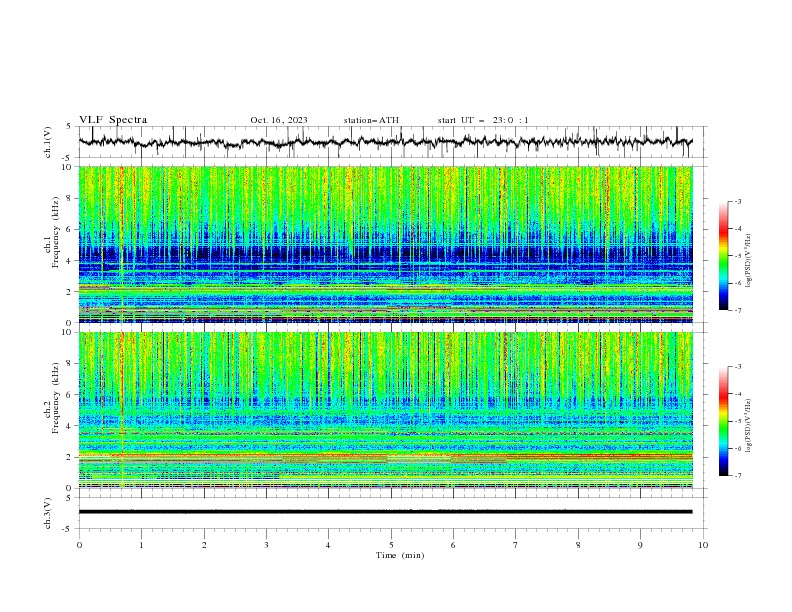Click time axis tick label "10"
Screen dimensions: 792x612
click(703, 545)
